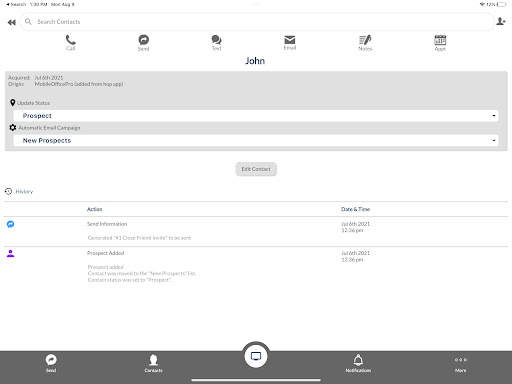Screen dimensions: 512x384
Task: Tap the double-arrow back icon
Action: tap(12, 22)
